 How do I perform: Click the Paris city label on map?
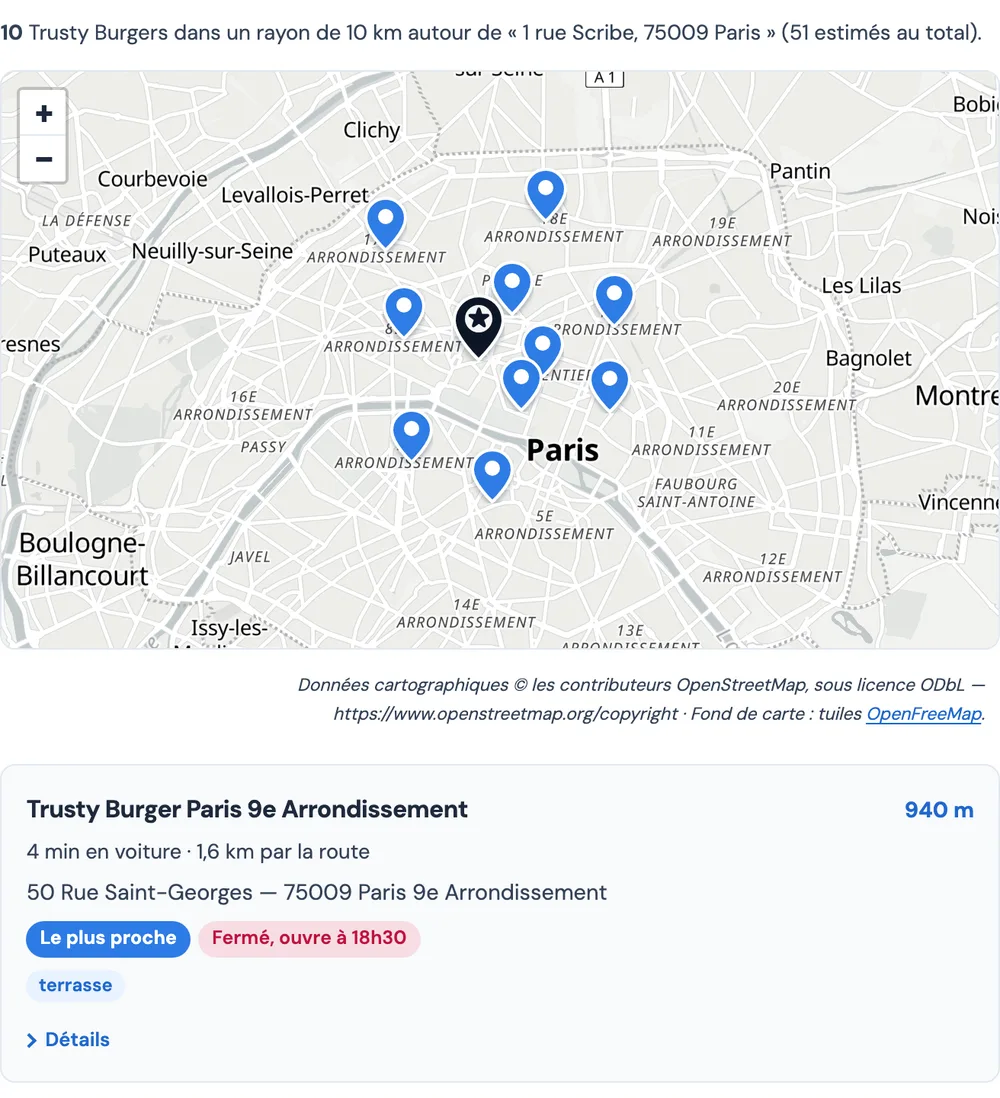click(562, 450)
